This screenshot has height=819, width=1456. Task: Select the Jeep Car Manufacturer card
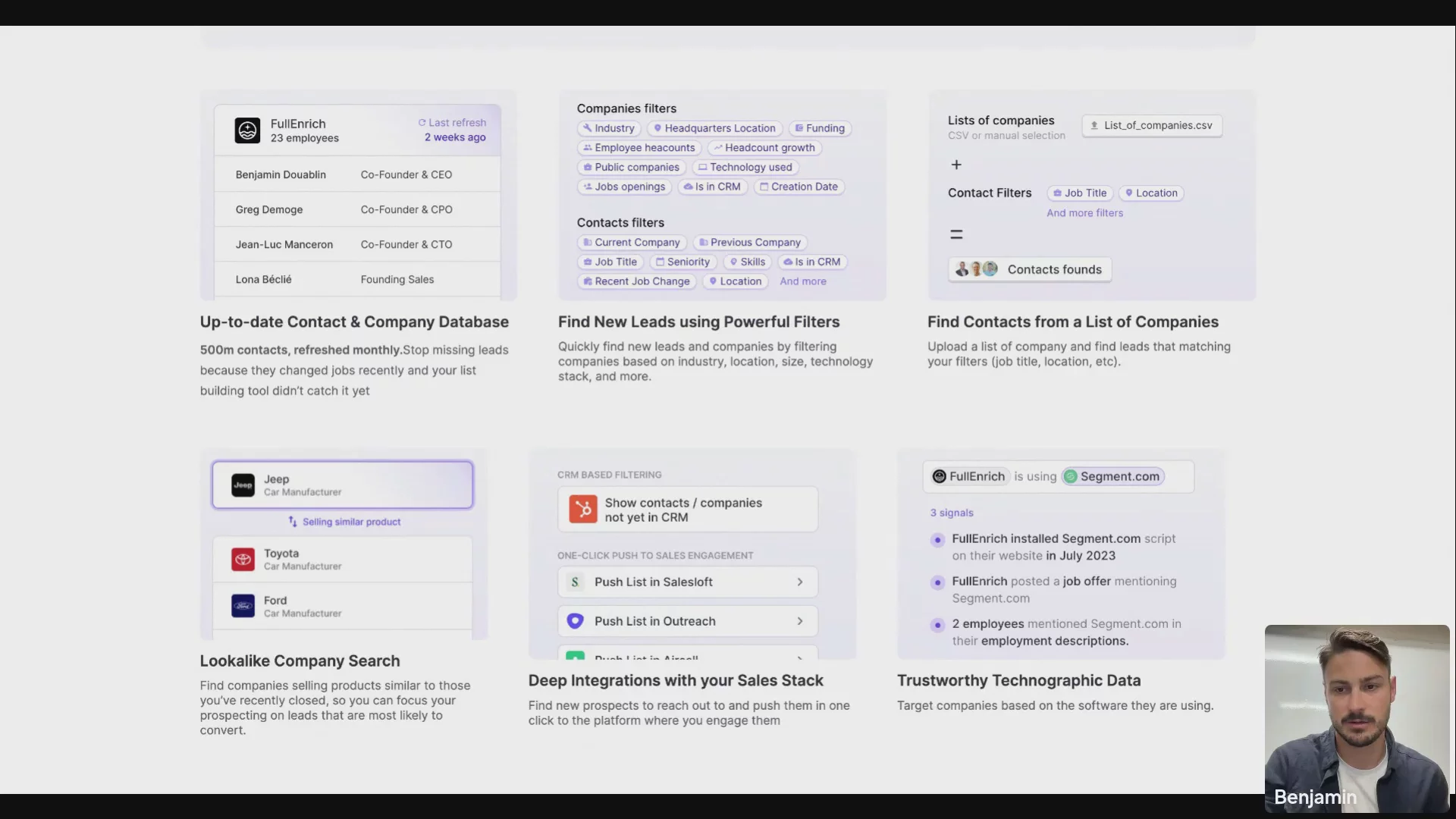343,485
